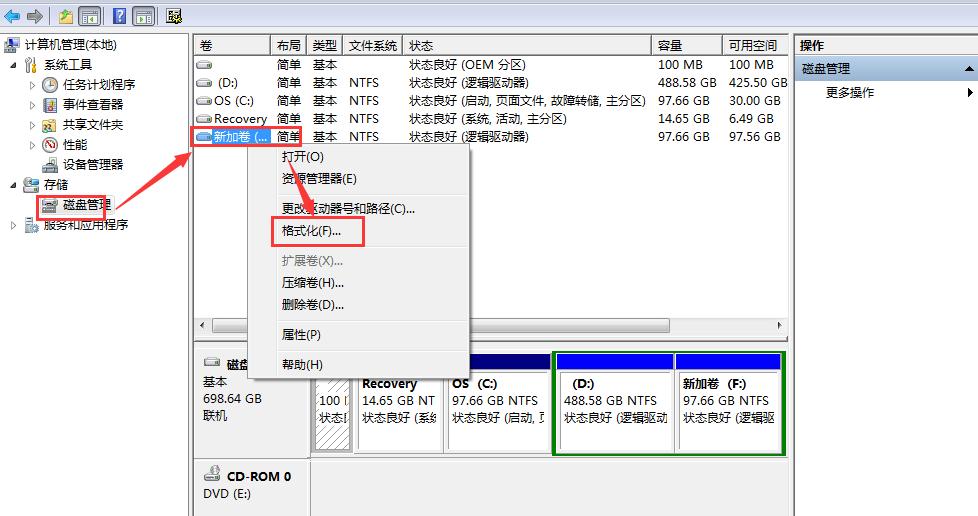Click the drive icon of the OS (C:) row
The width and height of the screenshot is (978, 516).
point(204,100)
